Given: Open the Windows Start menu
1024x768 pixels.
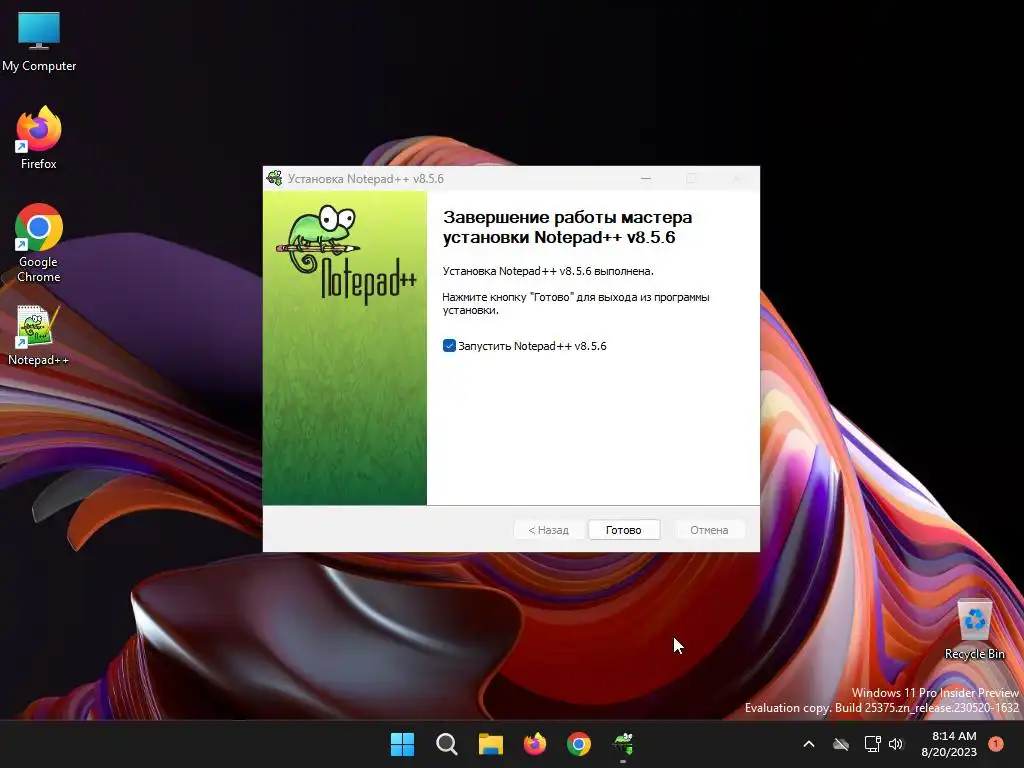Looking at the screenshot, I should click(402, 744).
